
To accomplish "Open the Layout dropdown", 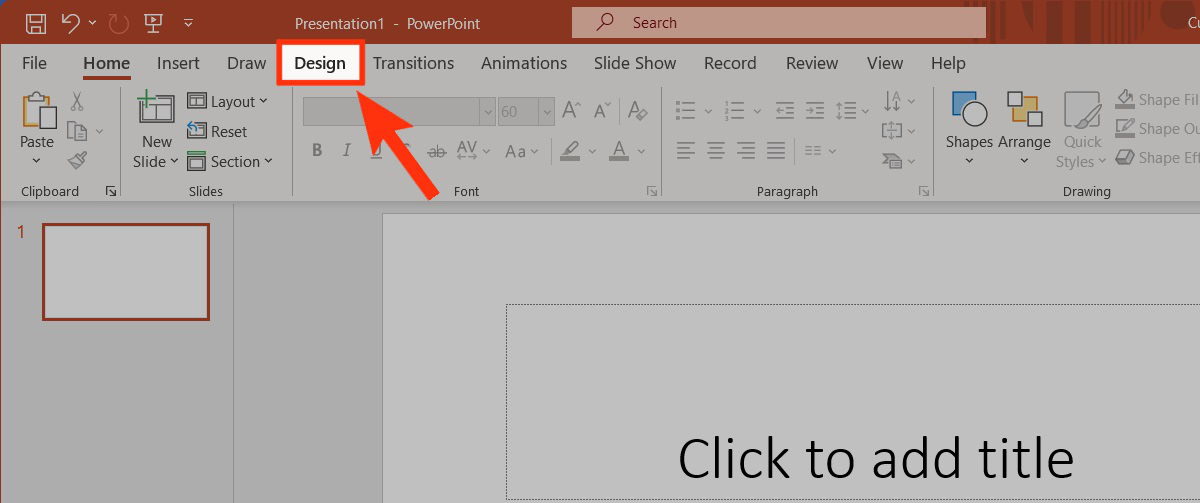I will (x=227, y=101).
